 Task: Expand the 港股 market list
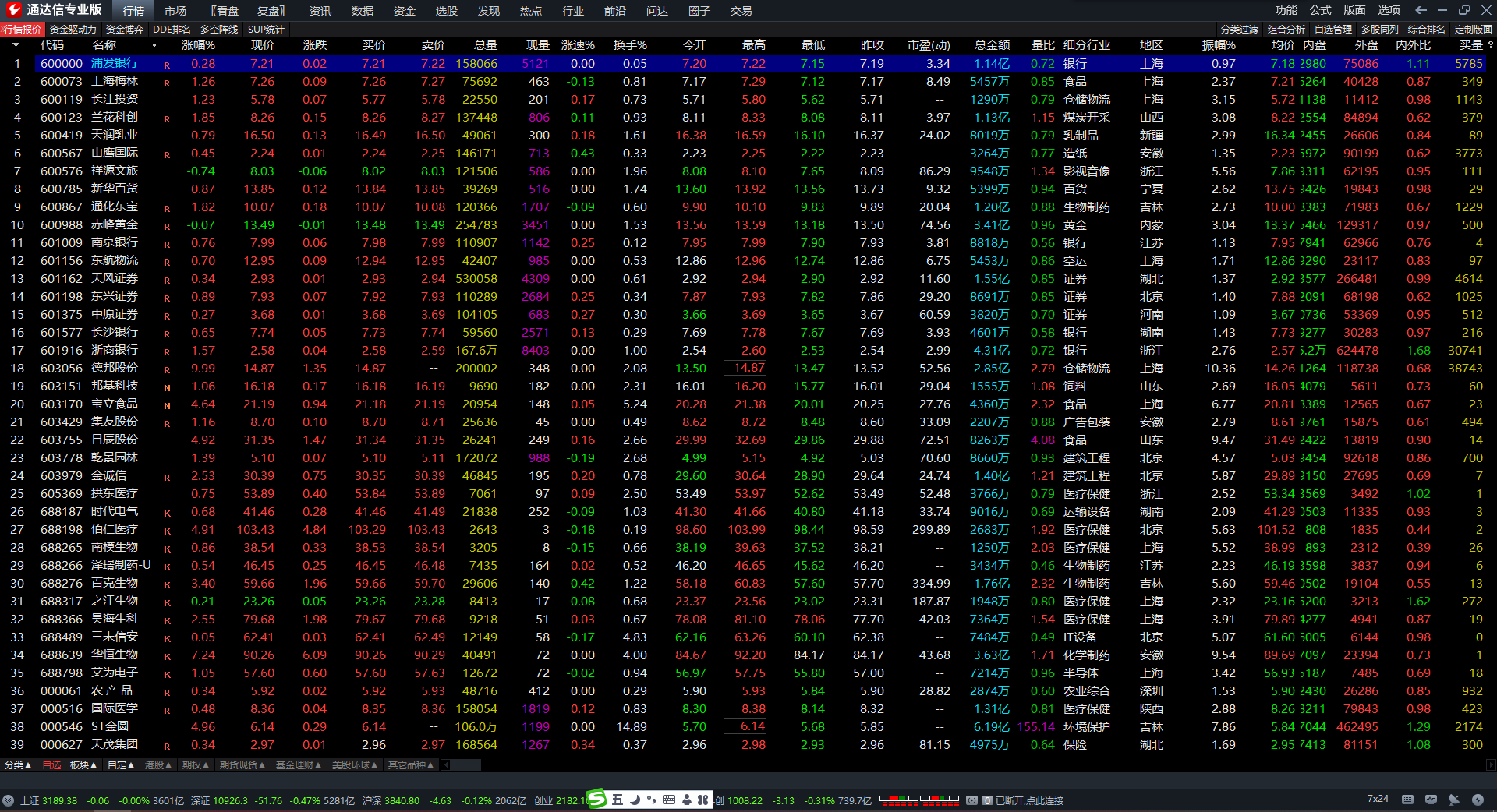158,765
